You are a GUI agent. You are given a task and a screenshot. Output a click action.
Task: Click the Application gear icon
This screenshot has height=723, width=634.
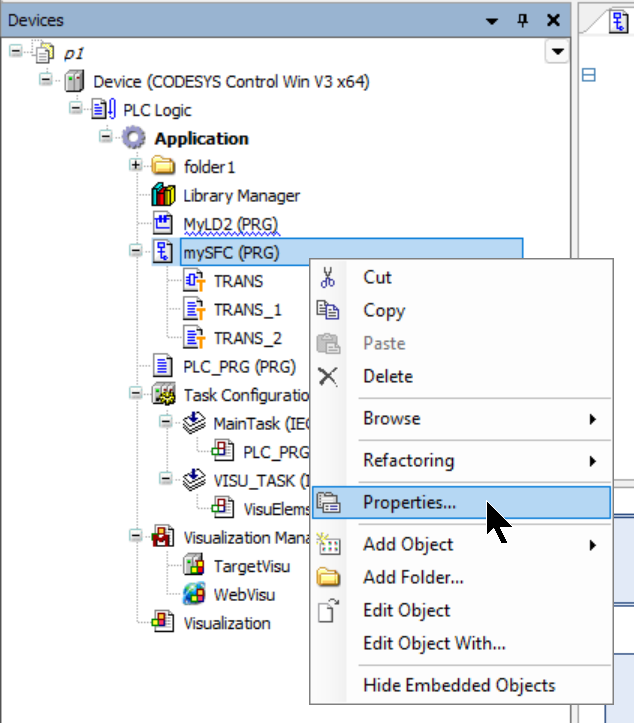[134, 138]
